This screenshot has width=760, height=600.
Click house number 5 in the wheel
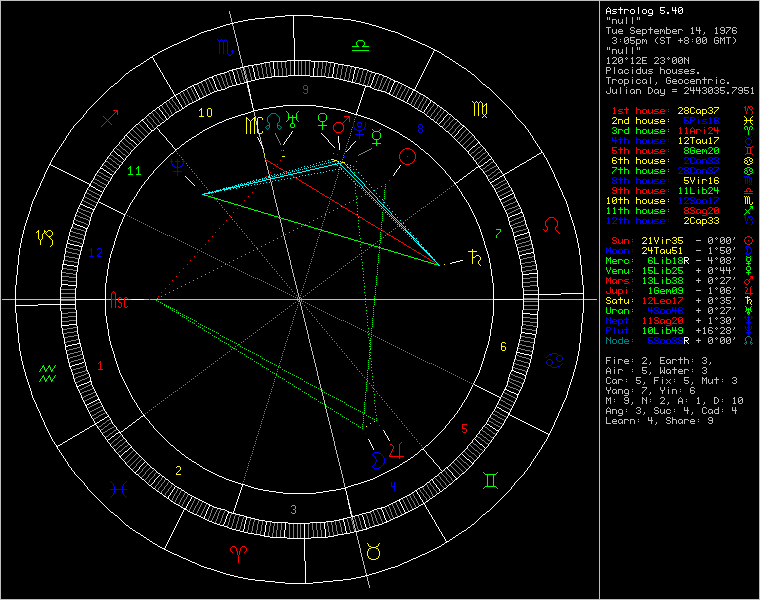(x=464, y=428)
